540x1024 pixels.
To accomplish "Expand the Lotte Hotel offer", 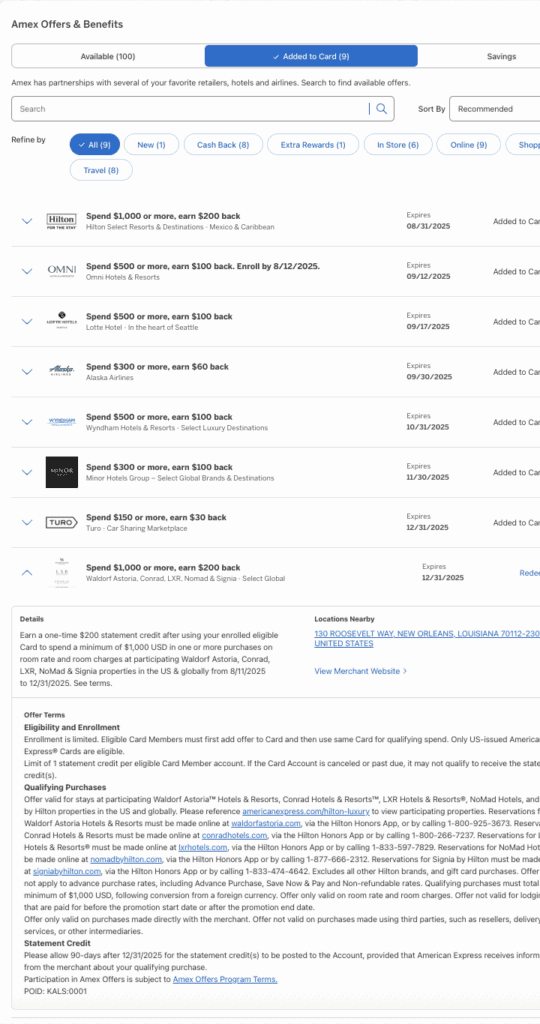I will [27, 321].
